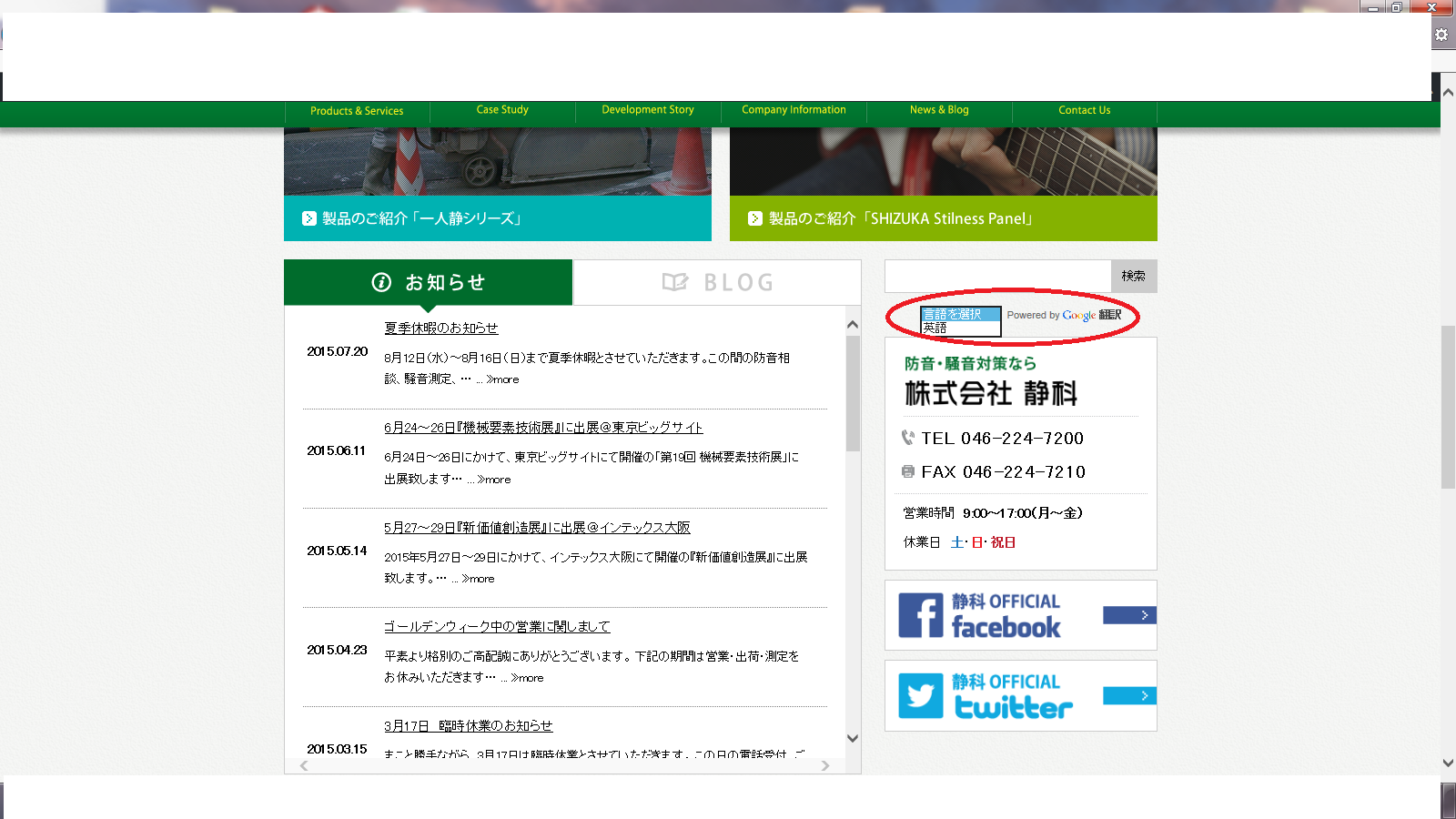Click arrow icon beside 一人静シリーズ
Screen dimensions: 1456x819
click(x=309, y=218)
